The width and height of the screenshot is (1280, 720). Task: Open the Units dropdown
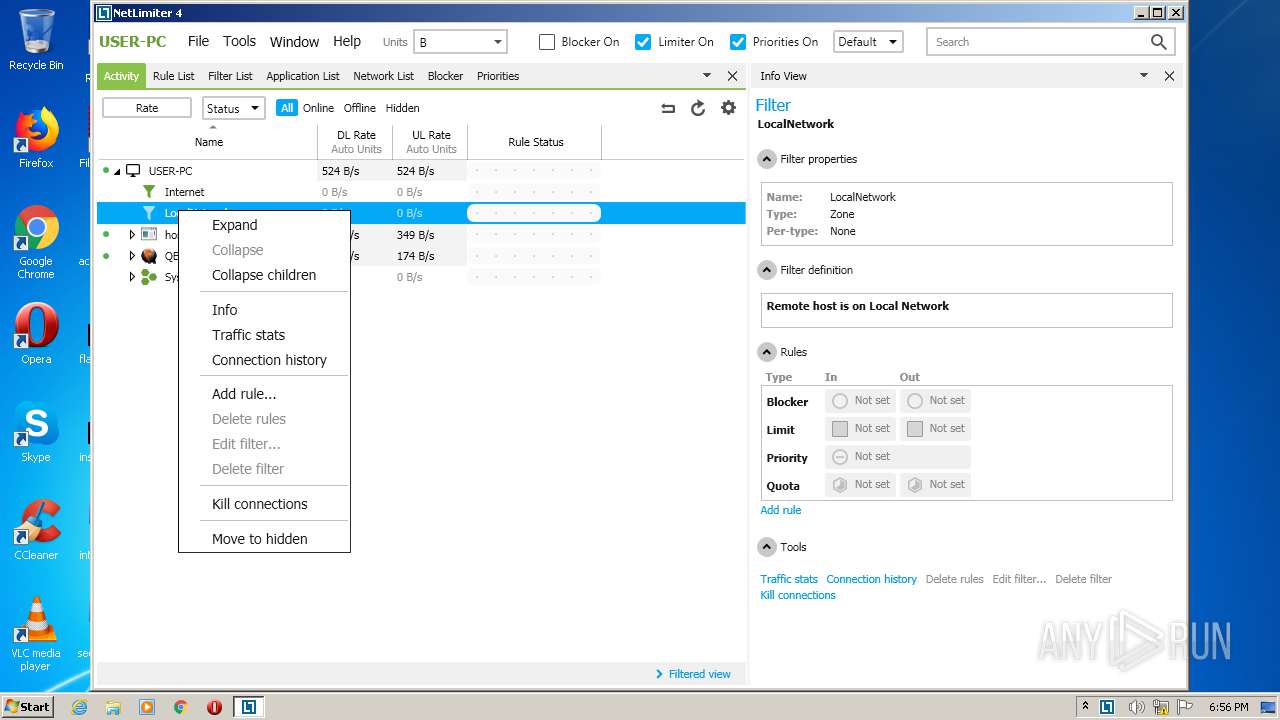[461, 42]
